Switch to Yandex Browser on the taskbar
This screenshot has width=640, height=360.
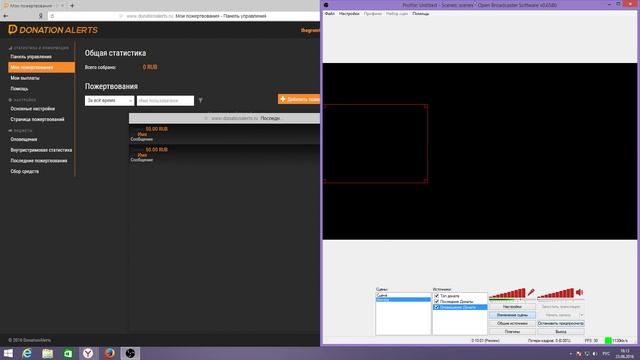pos(88,353)
